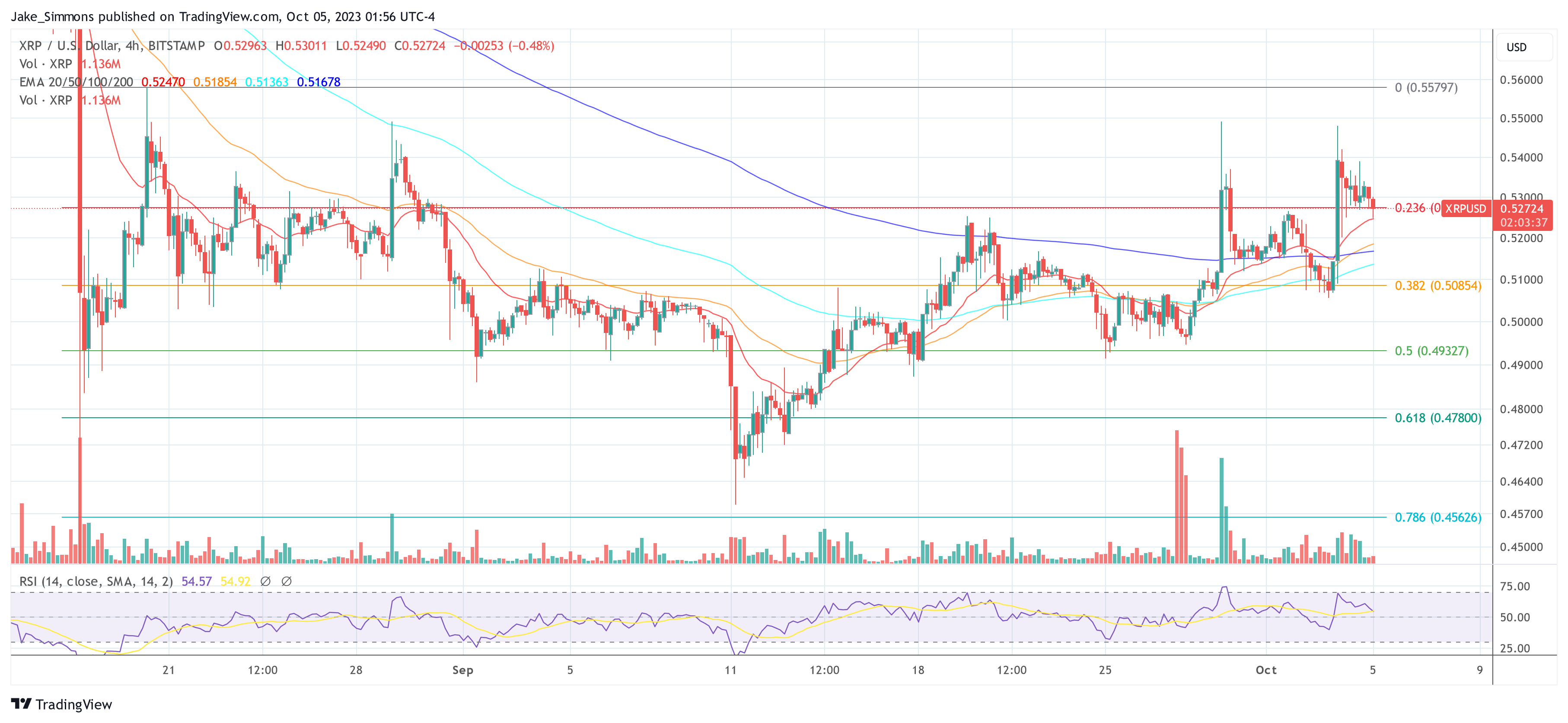Click the open price value O0.52963
This screenshot has height=723, width=1568.
pos(240,46)
